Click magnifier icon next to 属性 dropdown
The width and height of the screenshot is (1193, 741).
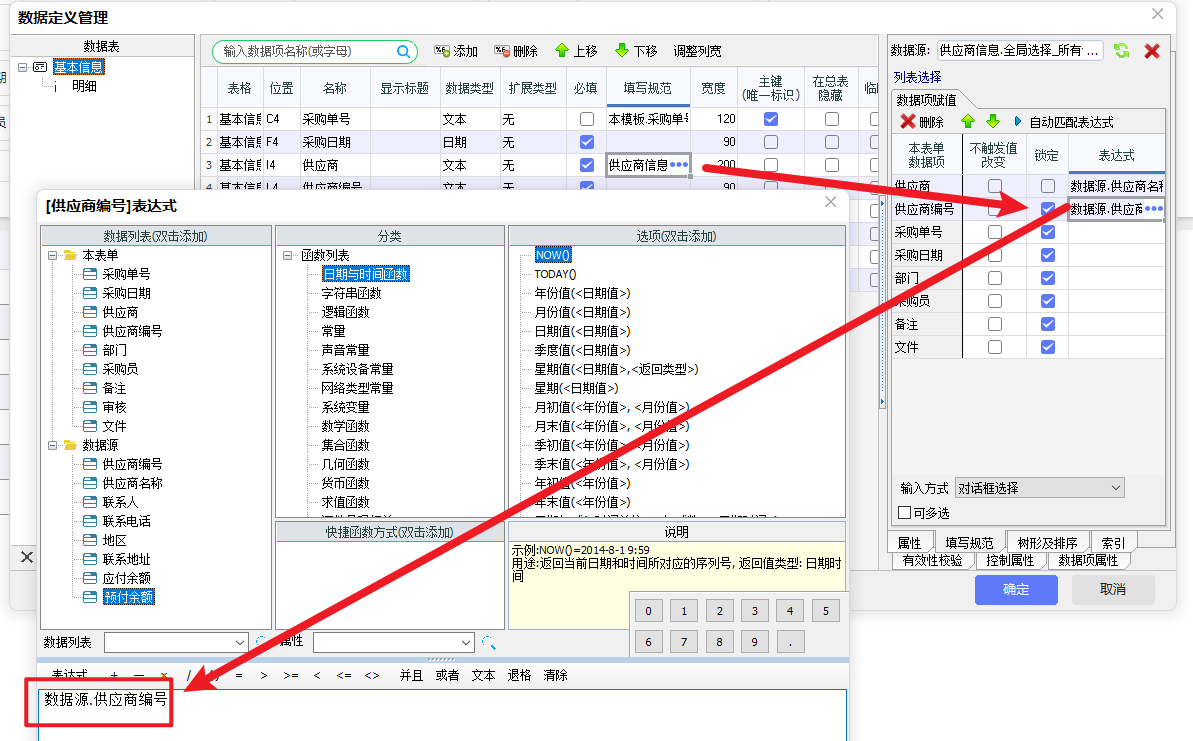coord(488,643)
